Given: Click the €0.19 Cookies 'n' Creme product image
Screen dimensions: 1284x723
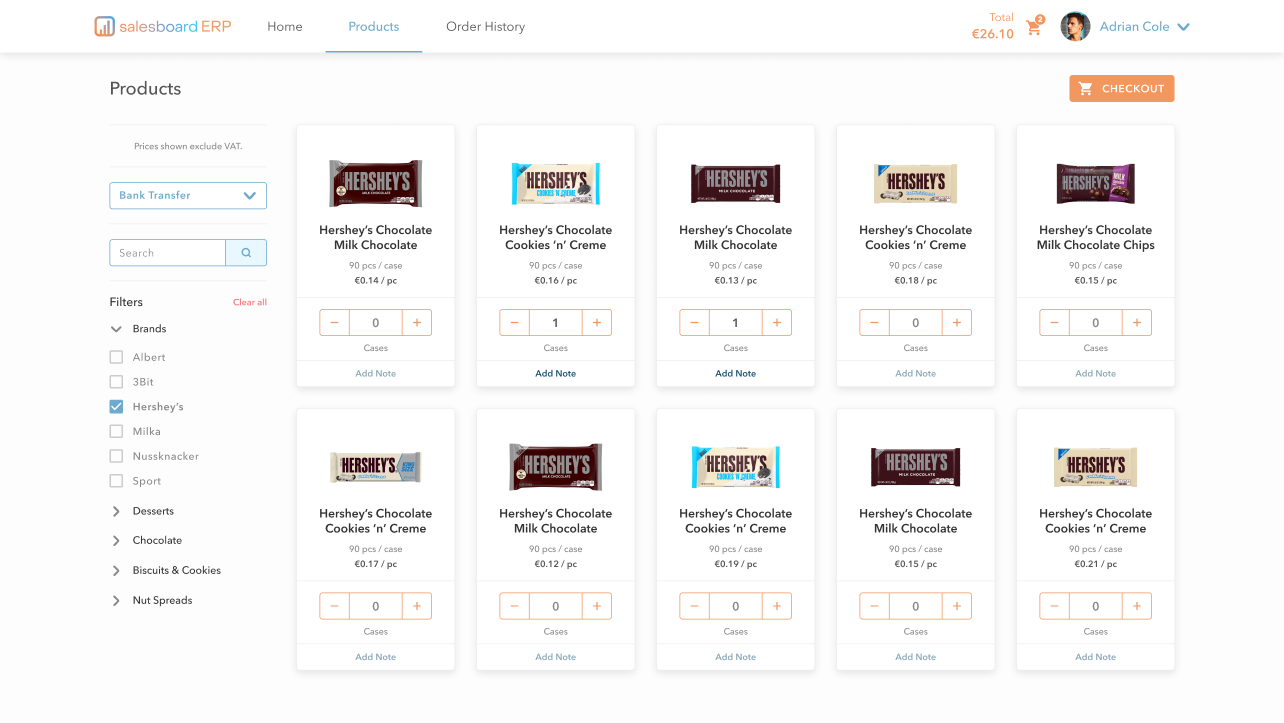Looking at the screenshot, I should coord(736,467).
